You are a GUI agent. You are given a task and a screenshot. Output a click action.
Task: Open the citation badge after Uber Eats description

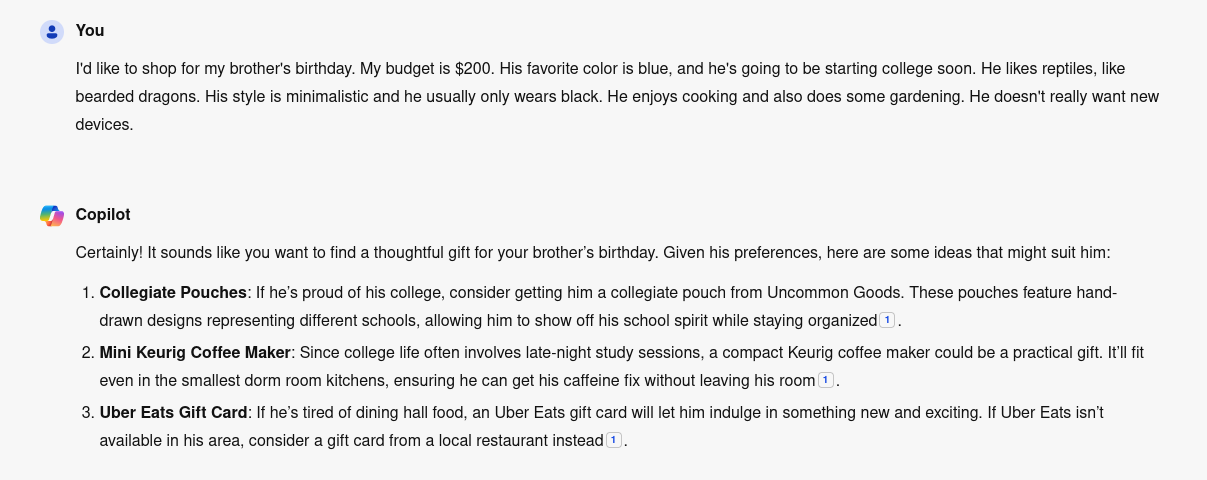(614, 441)
